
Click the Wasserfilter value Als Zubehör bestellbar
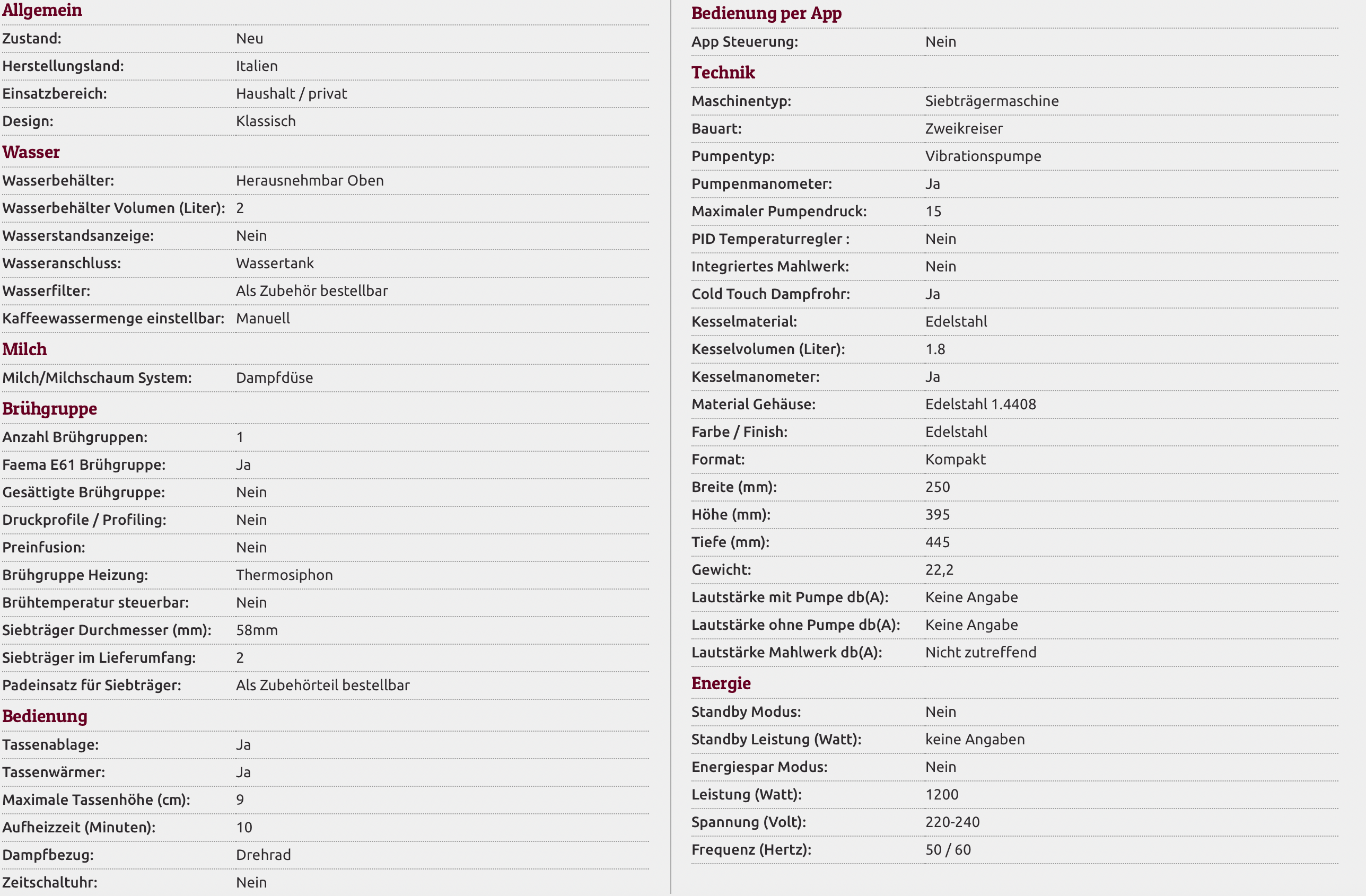[312, 291]
